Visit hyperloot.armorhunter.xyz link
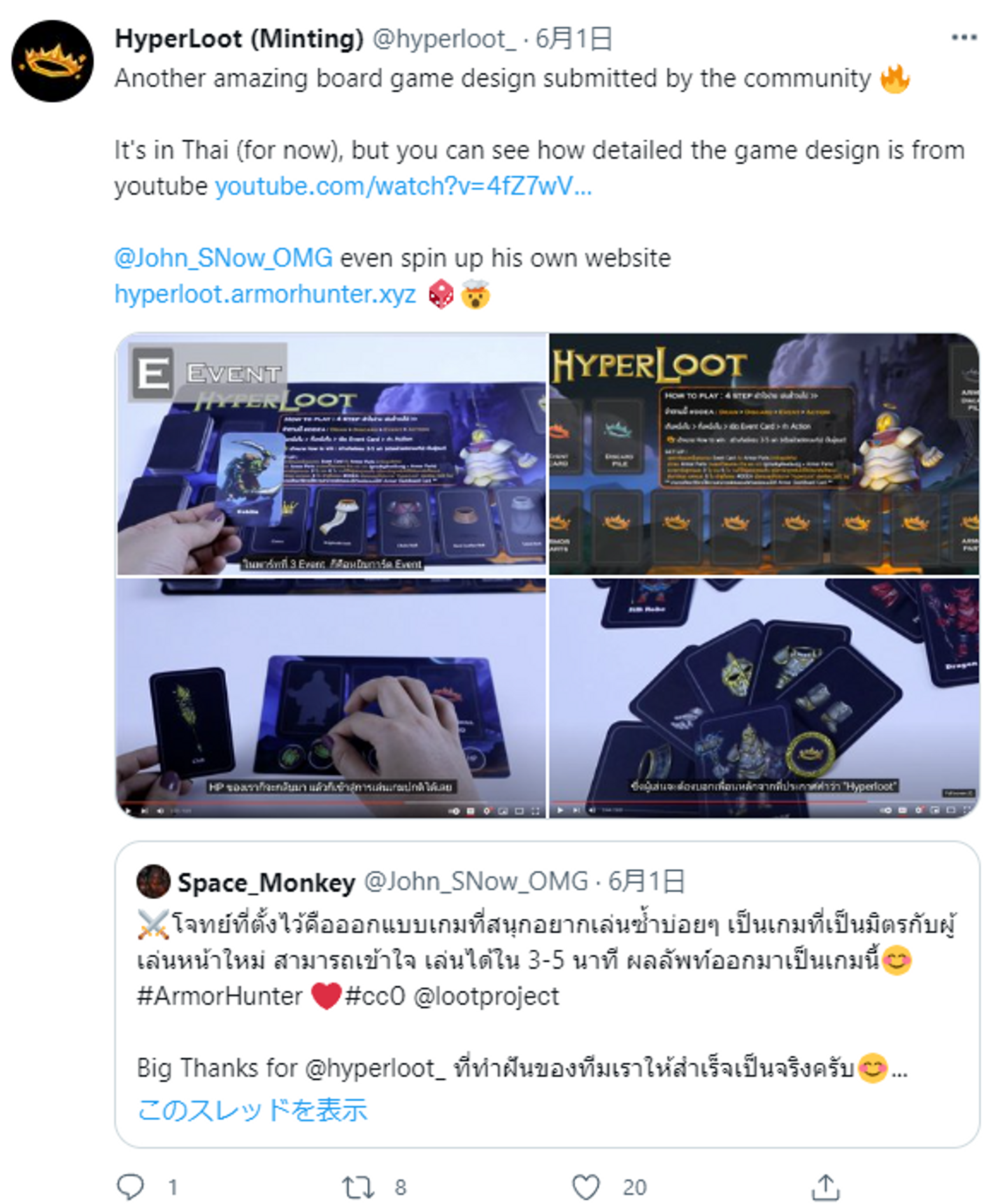Screen dimensions: 1007x1204 click(265, 294)
